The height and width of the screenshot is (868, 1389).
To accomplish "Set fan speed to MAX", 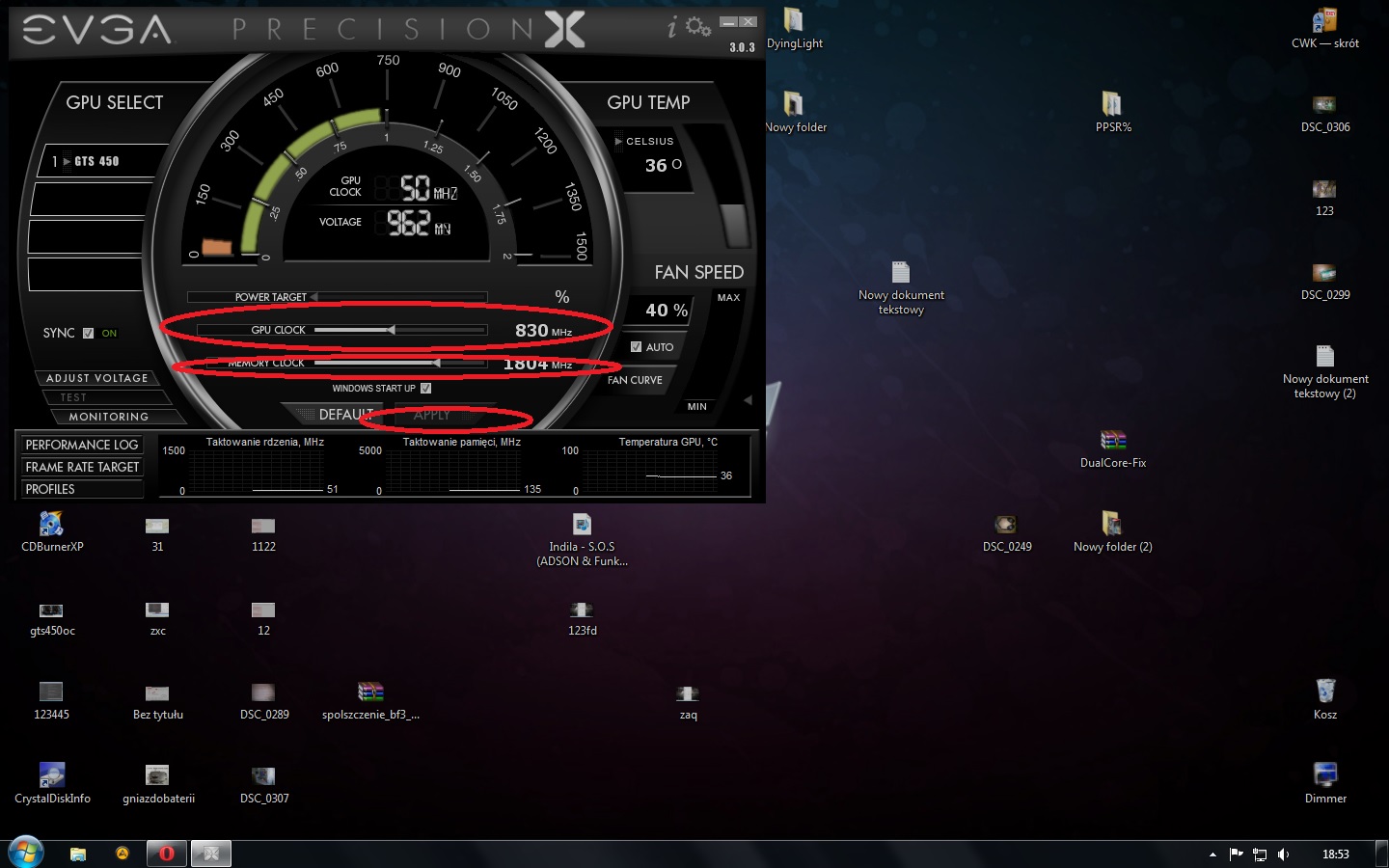I will click(728, 298).
